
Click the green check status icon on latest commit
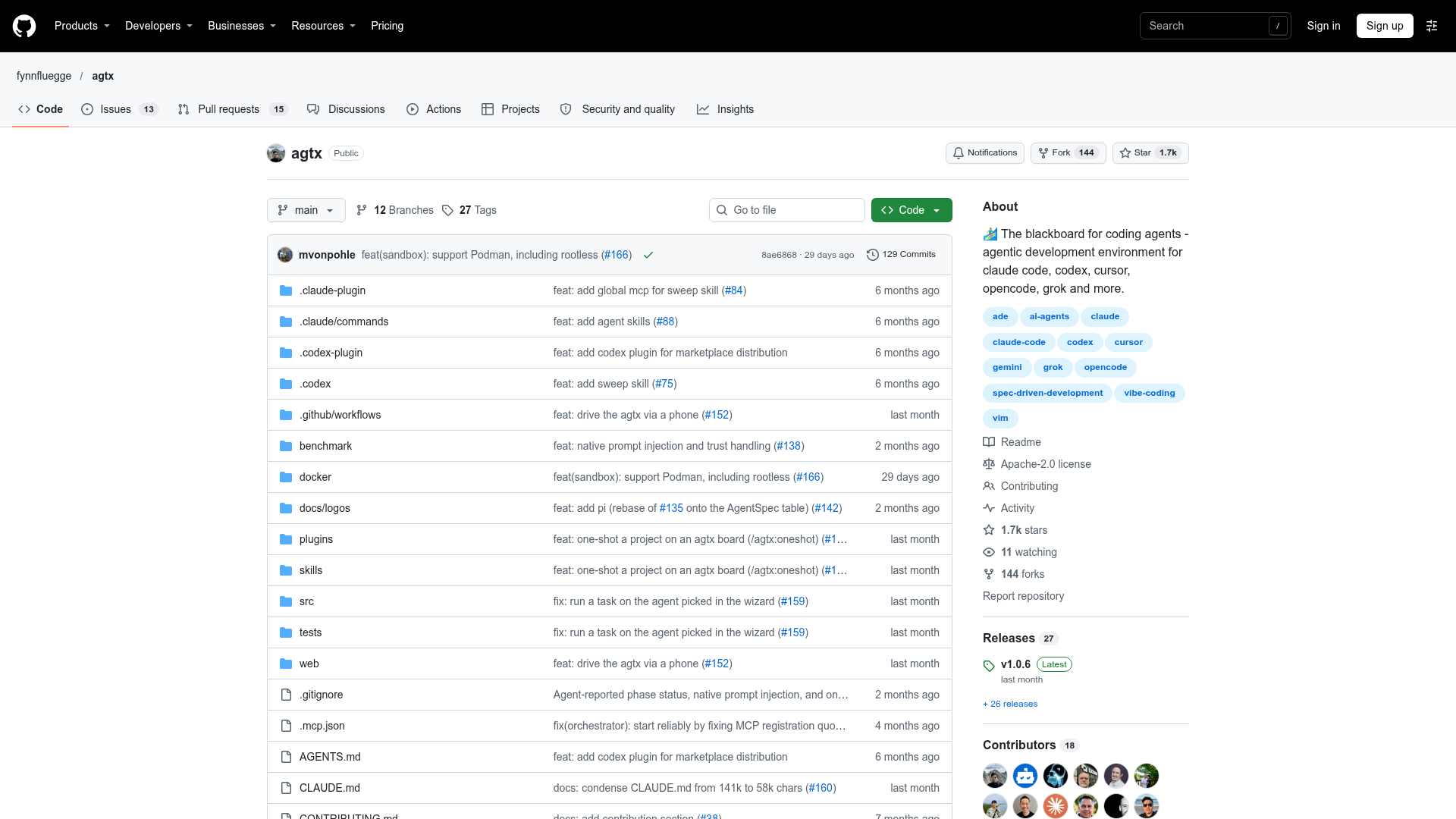point(648,255)
